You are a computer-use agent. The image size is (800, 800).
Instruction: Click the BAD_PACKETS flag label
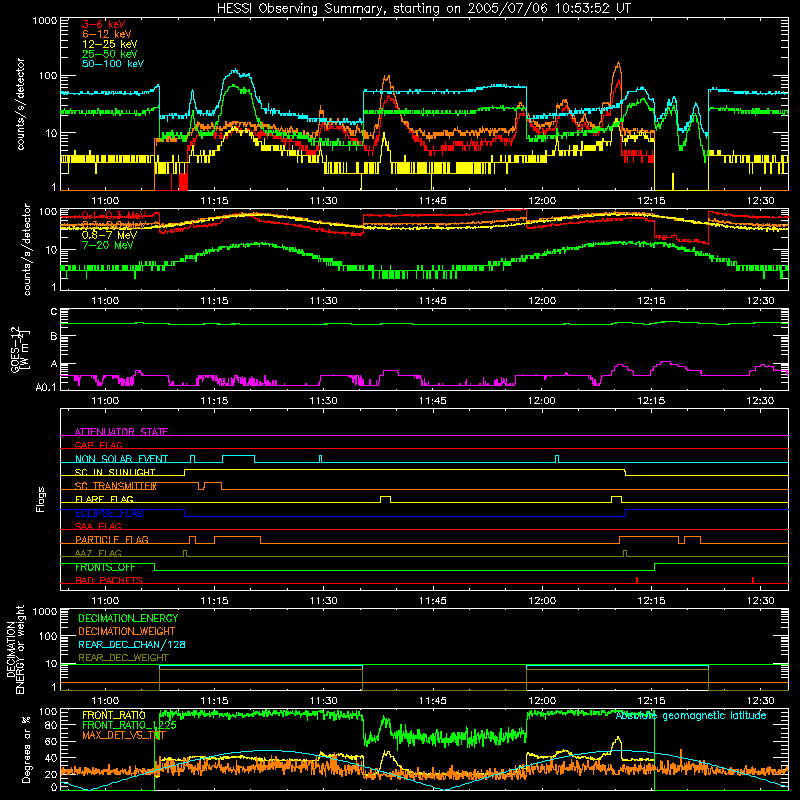point(109,580)
